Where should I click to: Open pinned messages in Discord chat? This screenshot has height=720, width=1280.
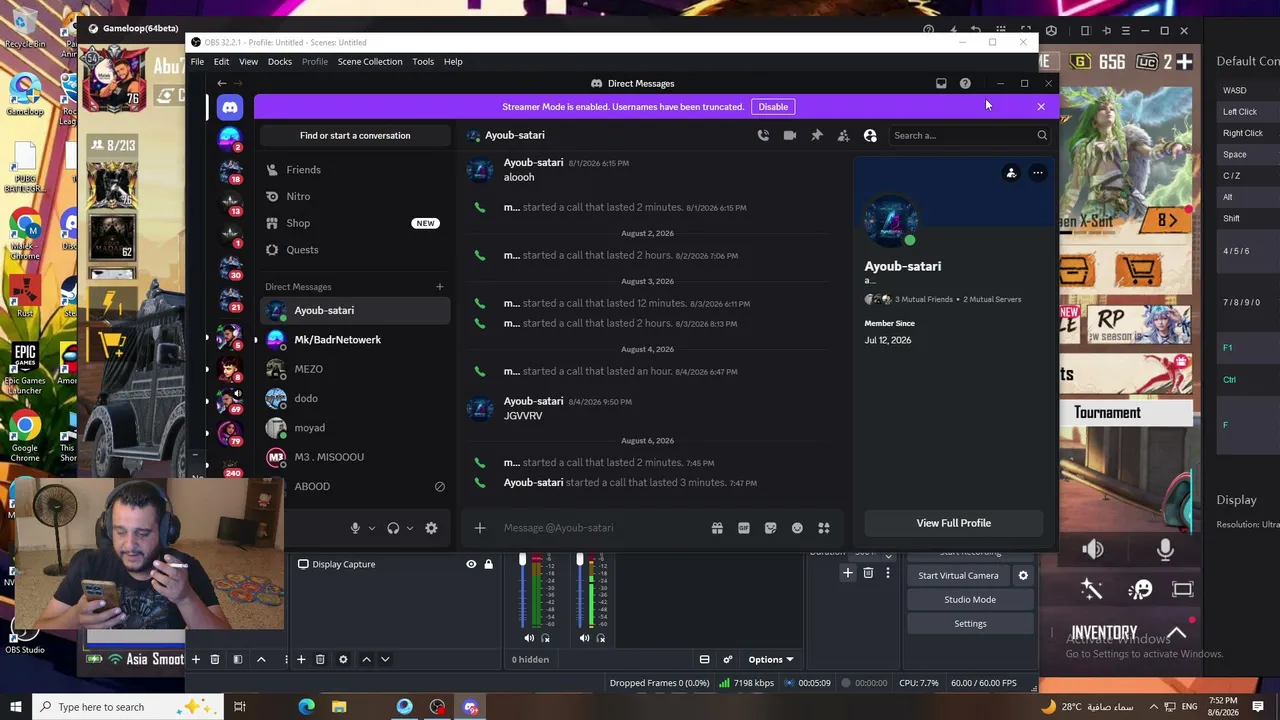(x=817, y=135)
